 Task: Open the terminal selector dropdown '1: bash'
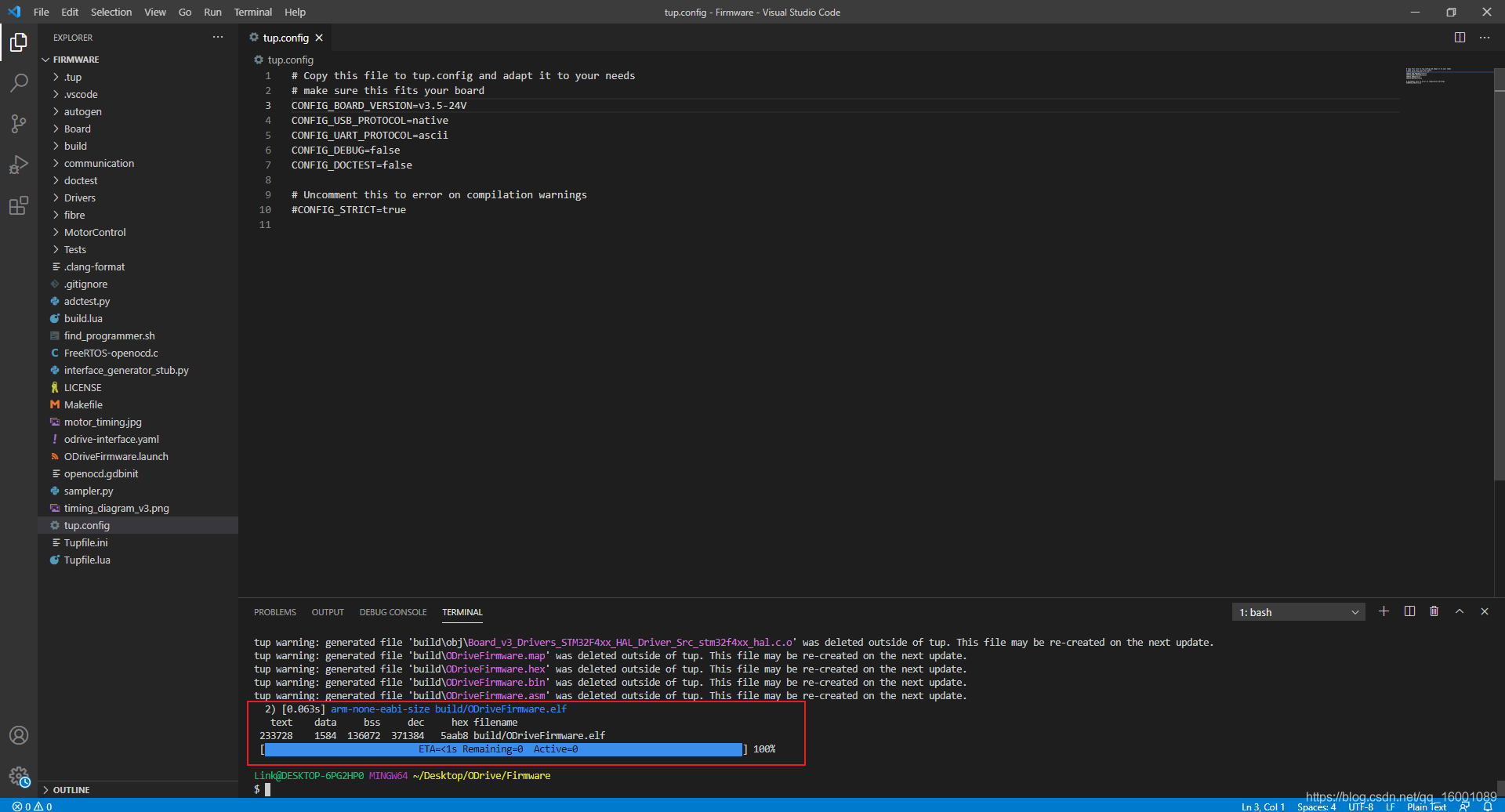tap(1299, 612)
